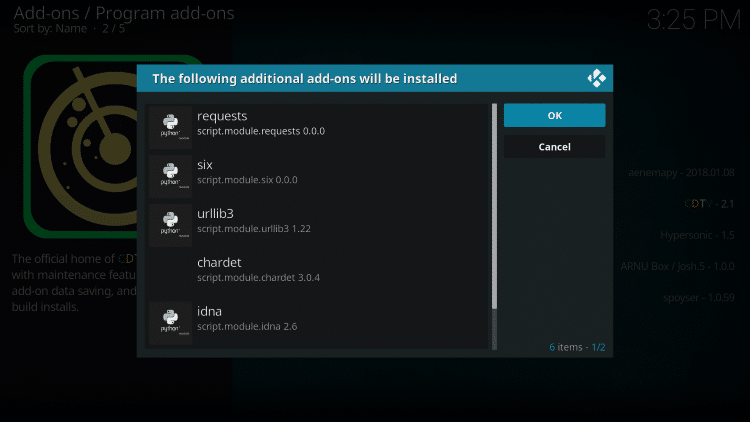Click the Kodi logo in dialog header
This screenshot has width=750, height=422.
[597, 78]
